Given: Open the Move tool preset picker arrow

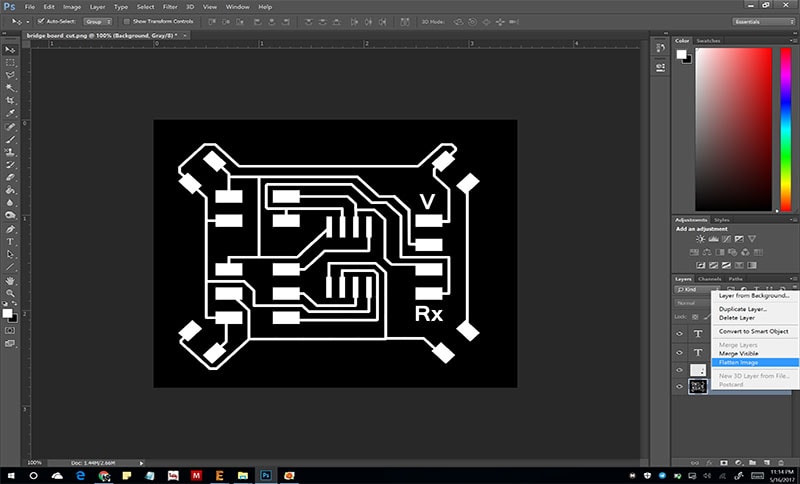Looking at the screenshot, I should [x=28, y=22].
